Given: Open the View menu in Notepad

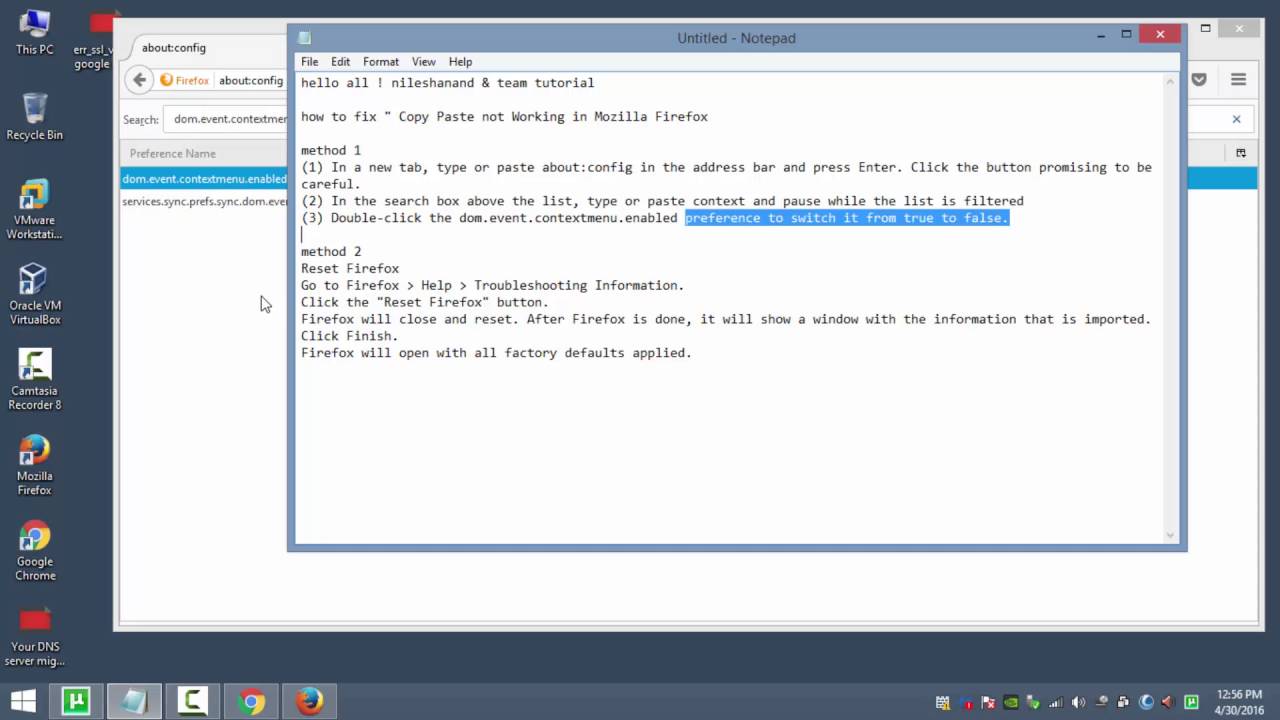Looking at the screenshot, I should 423,62.
